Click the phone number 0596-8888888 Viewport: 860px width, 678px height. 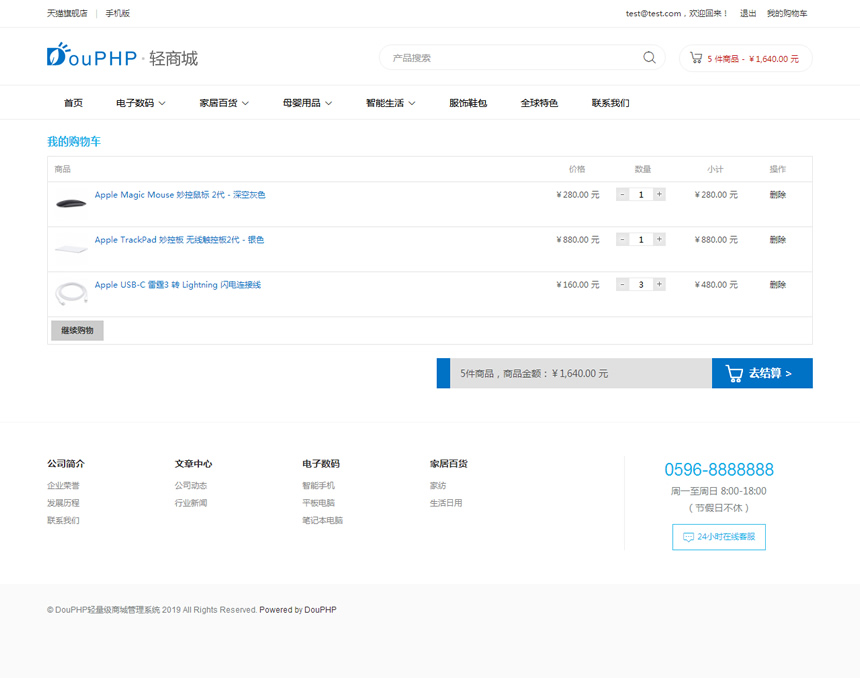[719, 470]
